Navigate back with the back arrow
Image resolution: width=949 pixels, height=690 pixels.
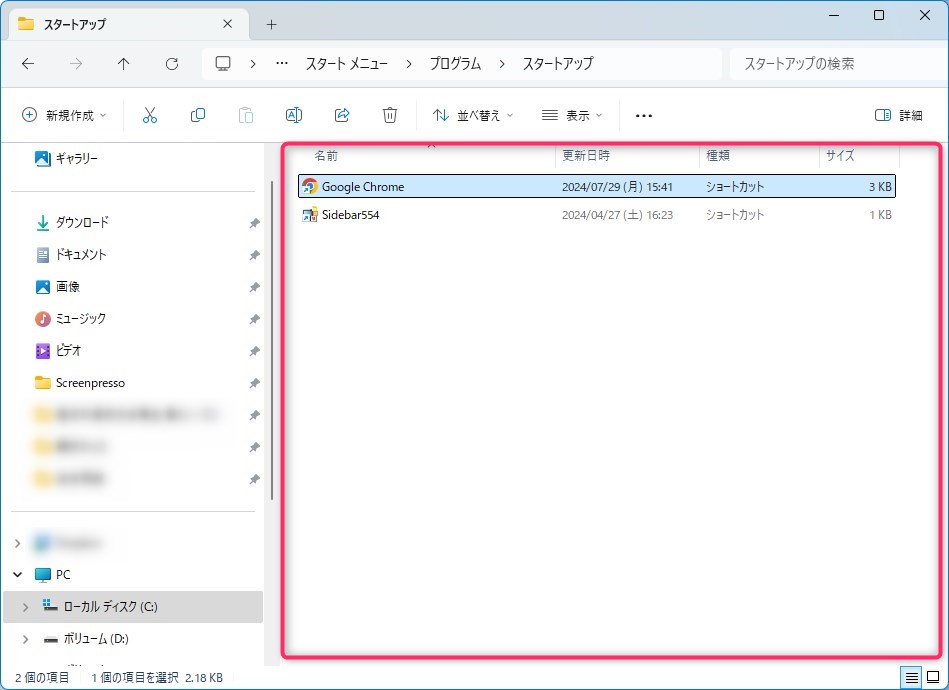[x=28, y=64]
